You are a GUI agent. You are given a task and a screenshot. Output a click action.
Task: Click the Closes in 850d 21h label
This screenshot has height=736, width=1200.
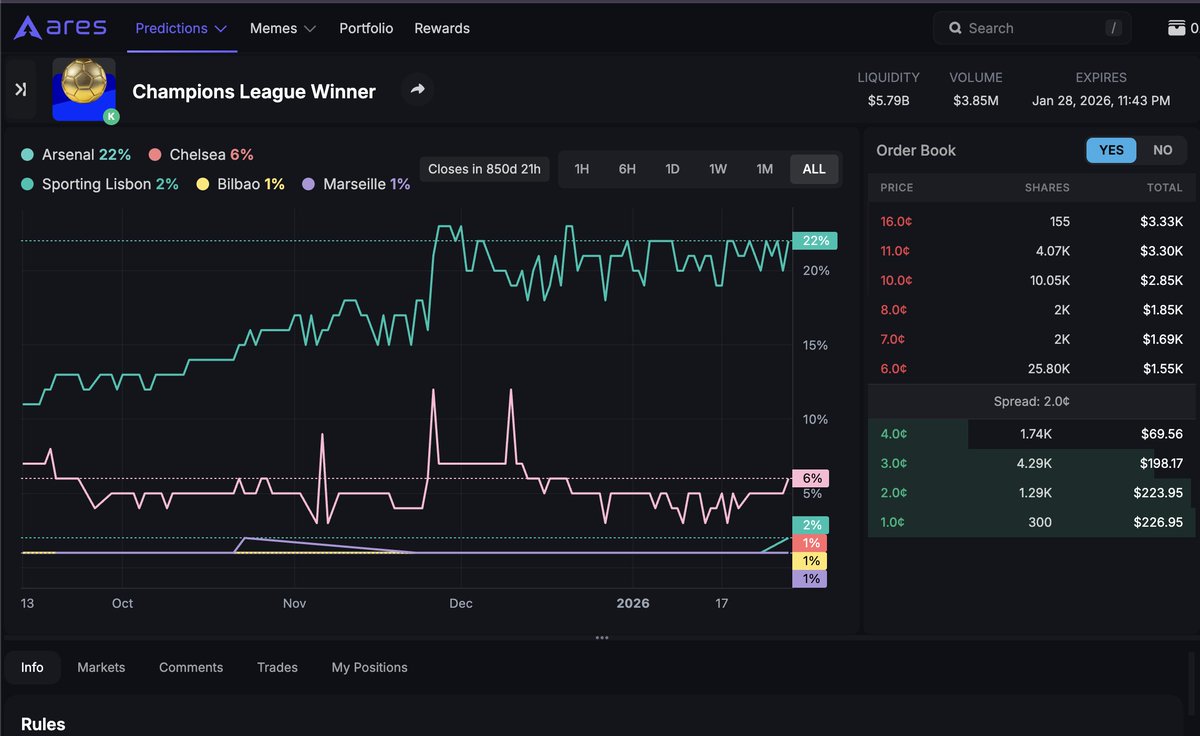484,169
